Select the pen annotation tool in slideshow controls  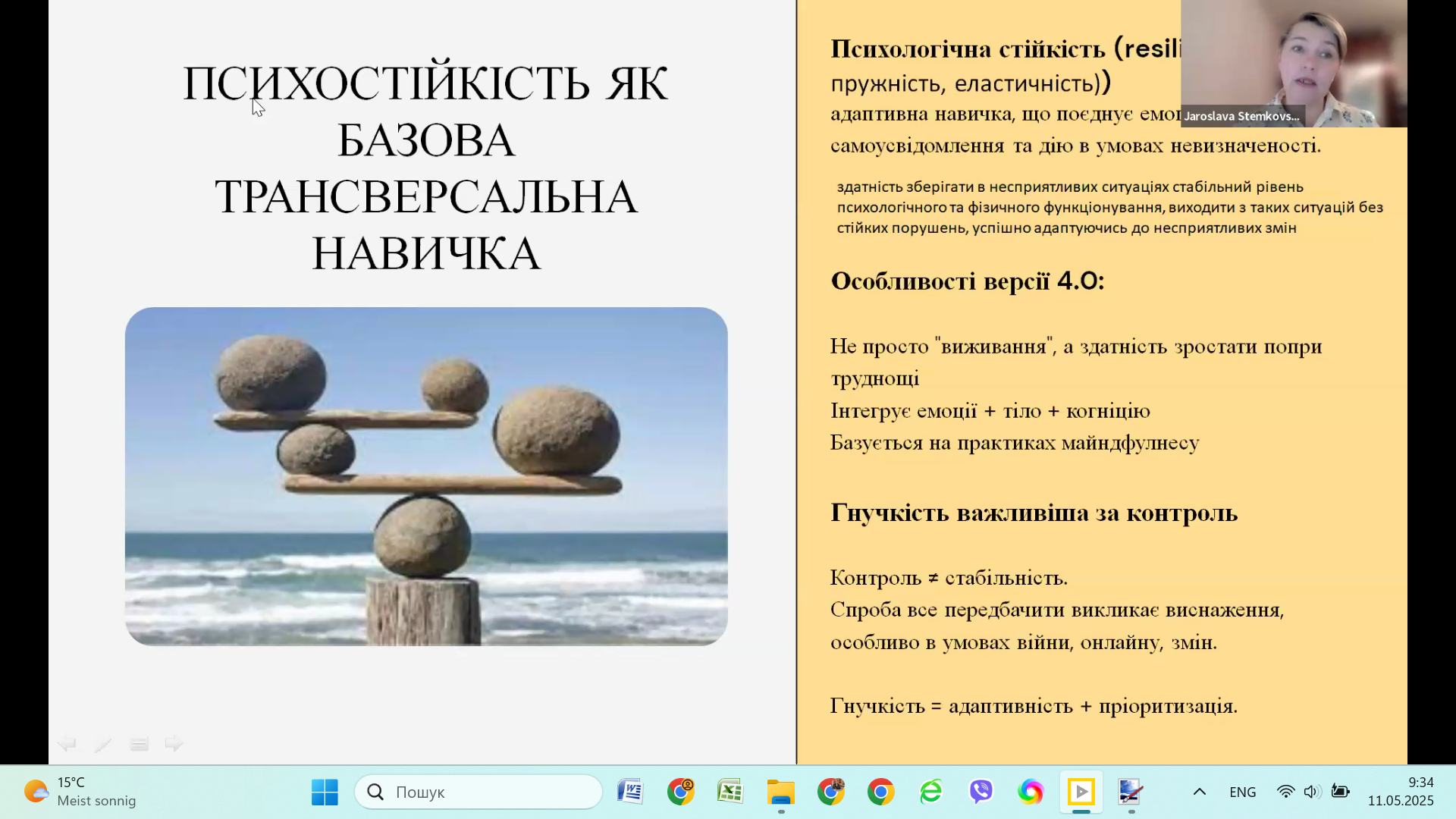[103, 744]
